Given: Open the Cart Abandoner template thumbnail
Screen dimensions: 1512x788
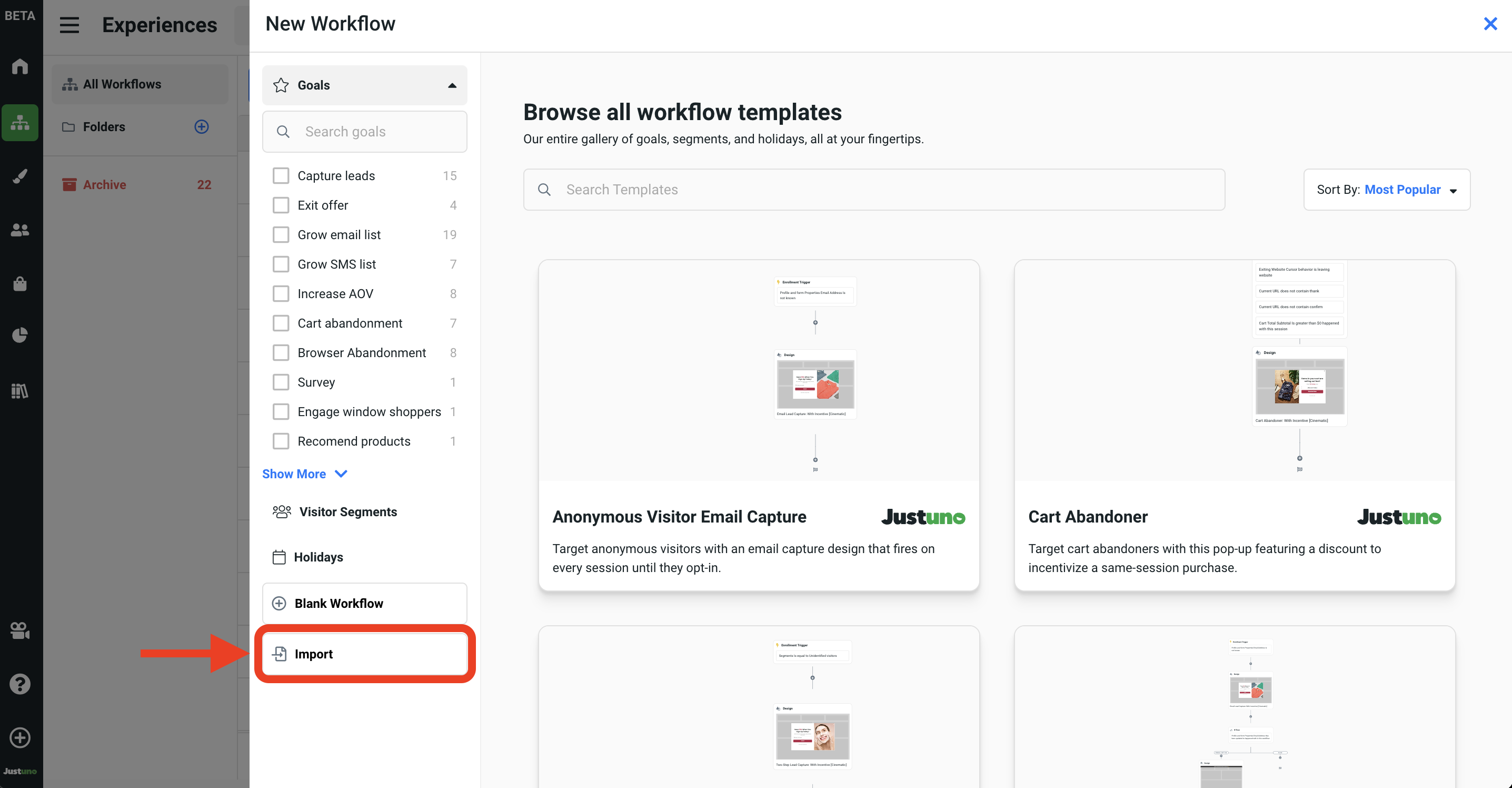Looking at the screenshot, I should (x=1235, y=370).
